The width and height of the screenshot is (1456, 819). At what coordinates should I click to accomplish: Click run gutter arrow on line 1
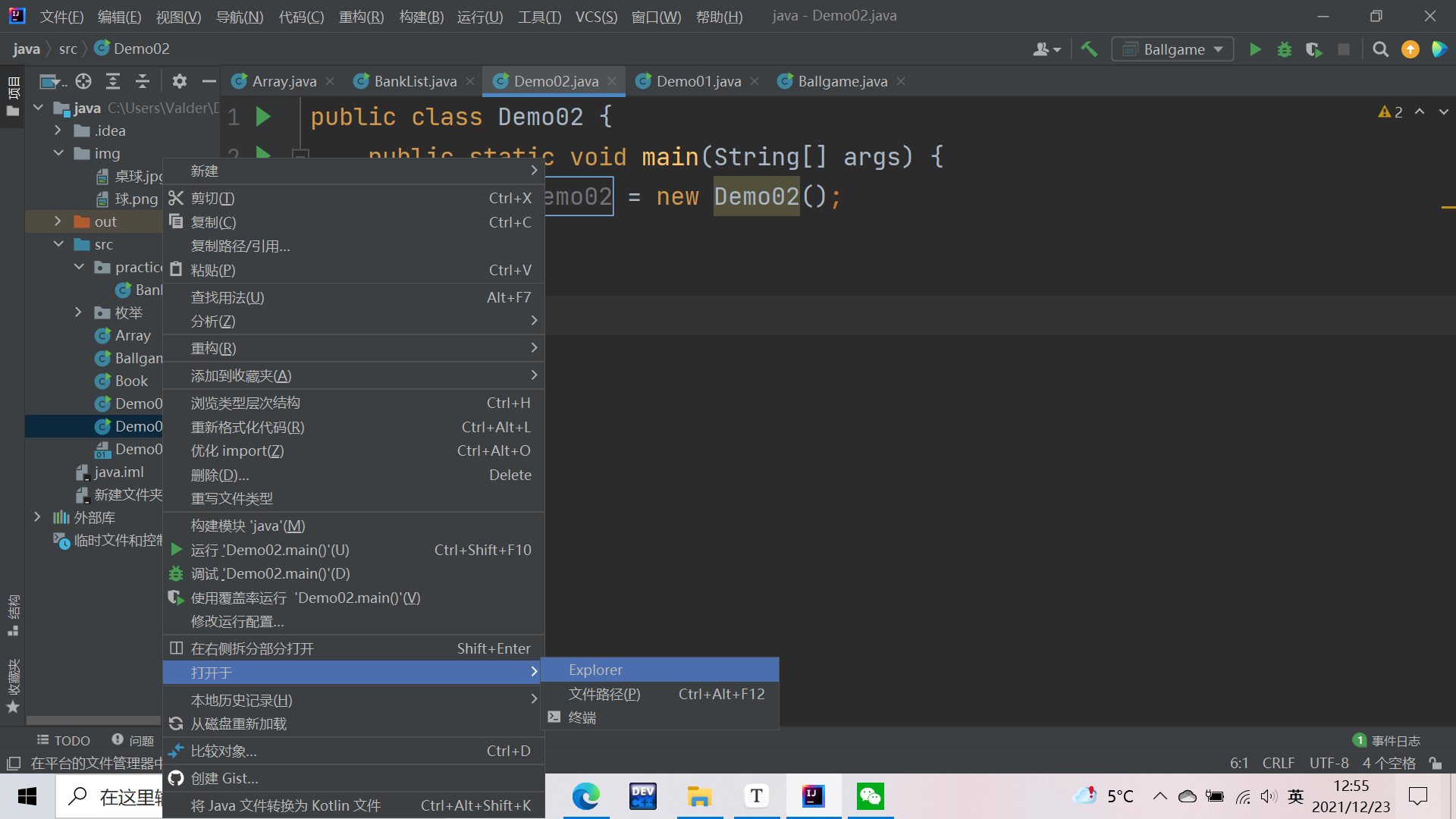[x=263, y=117]
